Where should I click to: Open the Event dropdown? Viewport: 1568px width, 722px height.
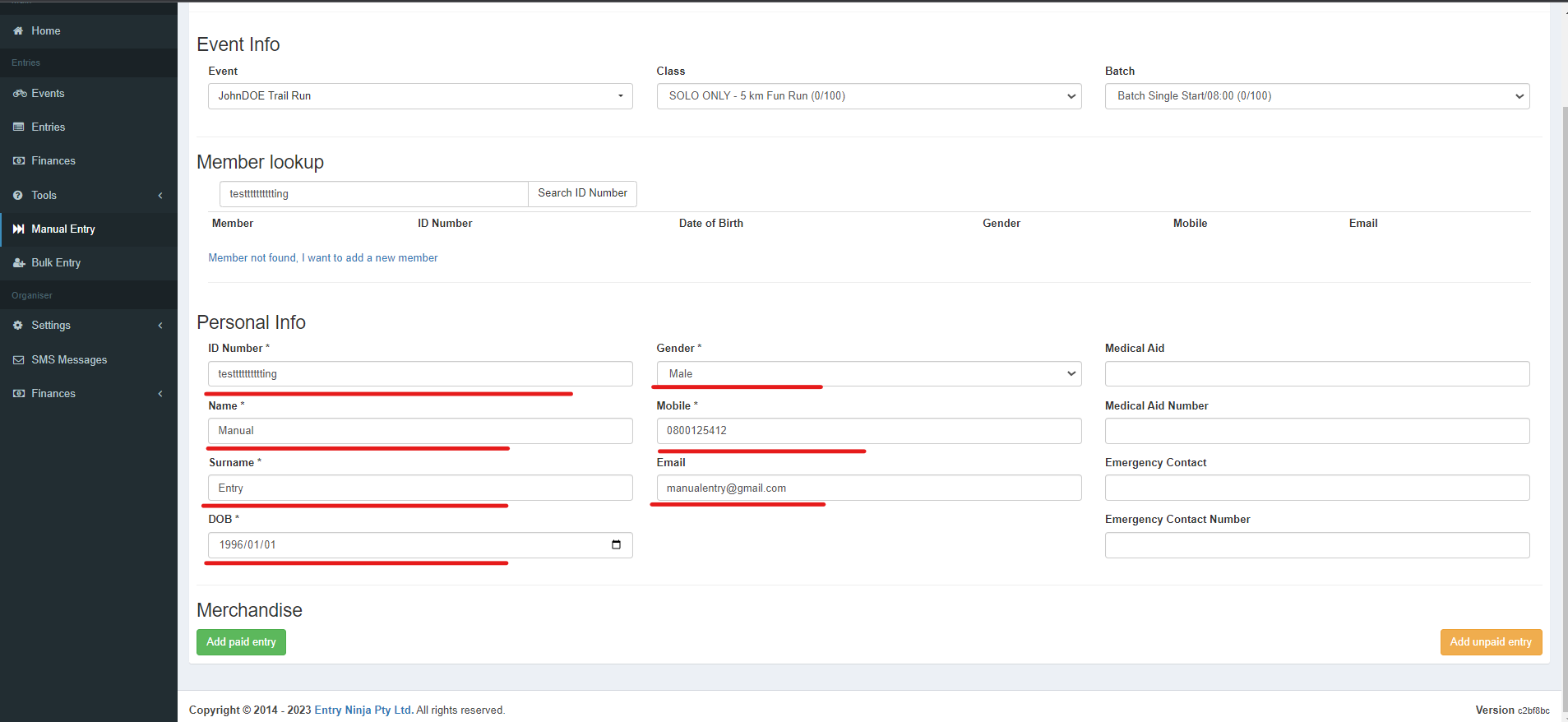[420, 96]
